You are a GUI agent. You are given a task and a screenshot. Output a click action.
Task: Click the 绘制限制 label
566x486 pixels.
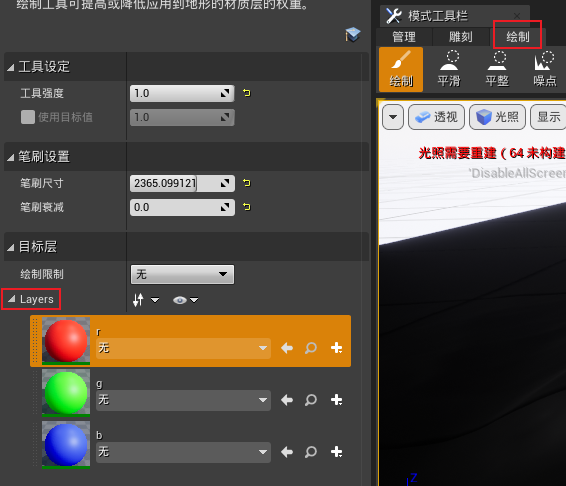42,274
